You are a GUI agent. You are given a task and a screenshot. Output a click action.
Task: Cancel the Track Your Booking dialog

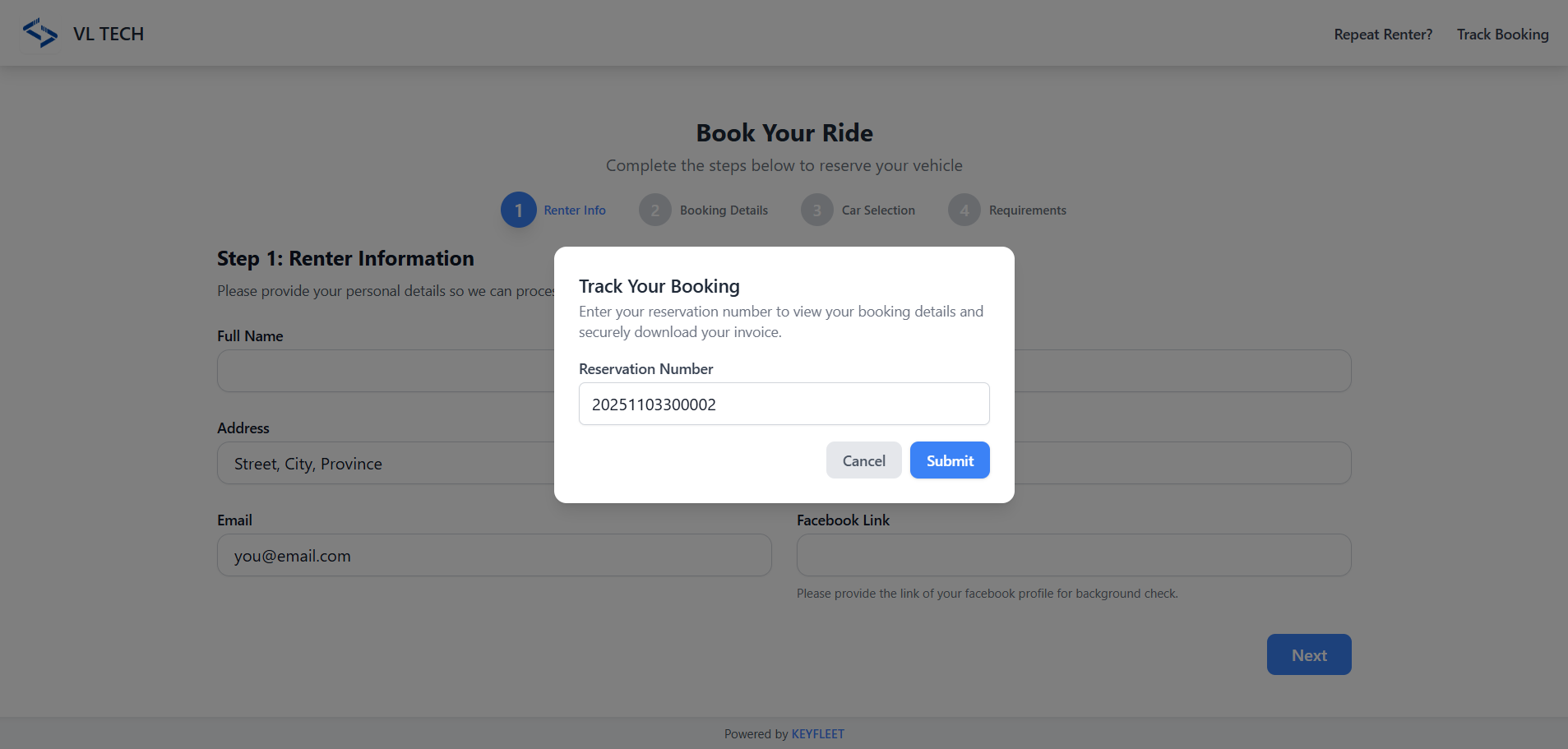point(863,460)
